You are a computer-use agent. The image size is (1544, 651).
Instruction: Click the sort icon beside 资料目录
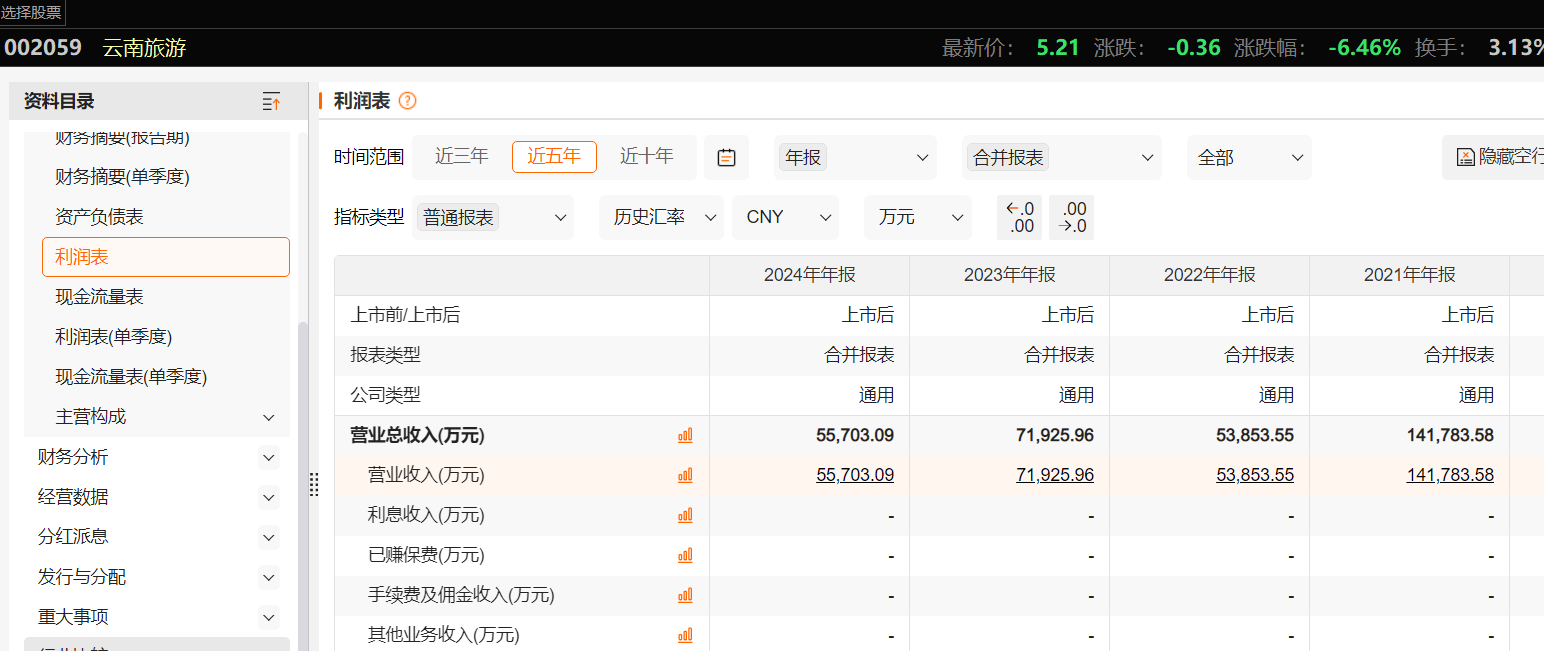(x=271, y=101)
